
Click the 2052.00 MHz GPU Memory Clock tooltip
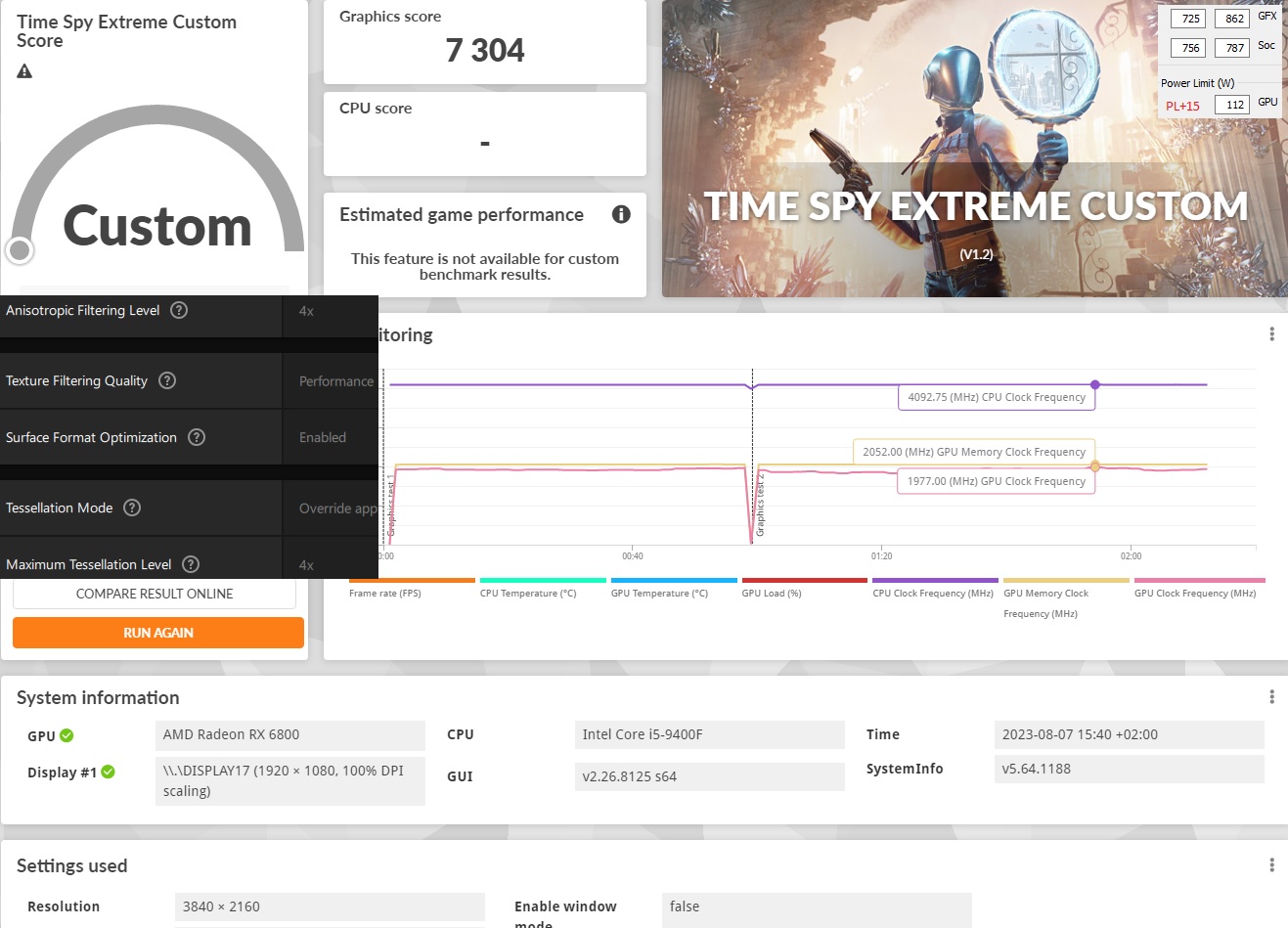point(974,452)
